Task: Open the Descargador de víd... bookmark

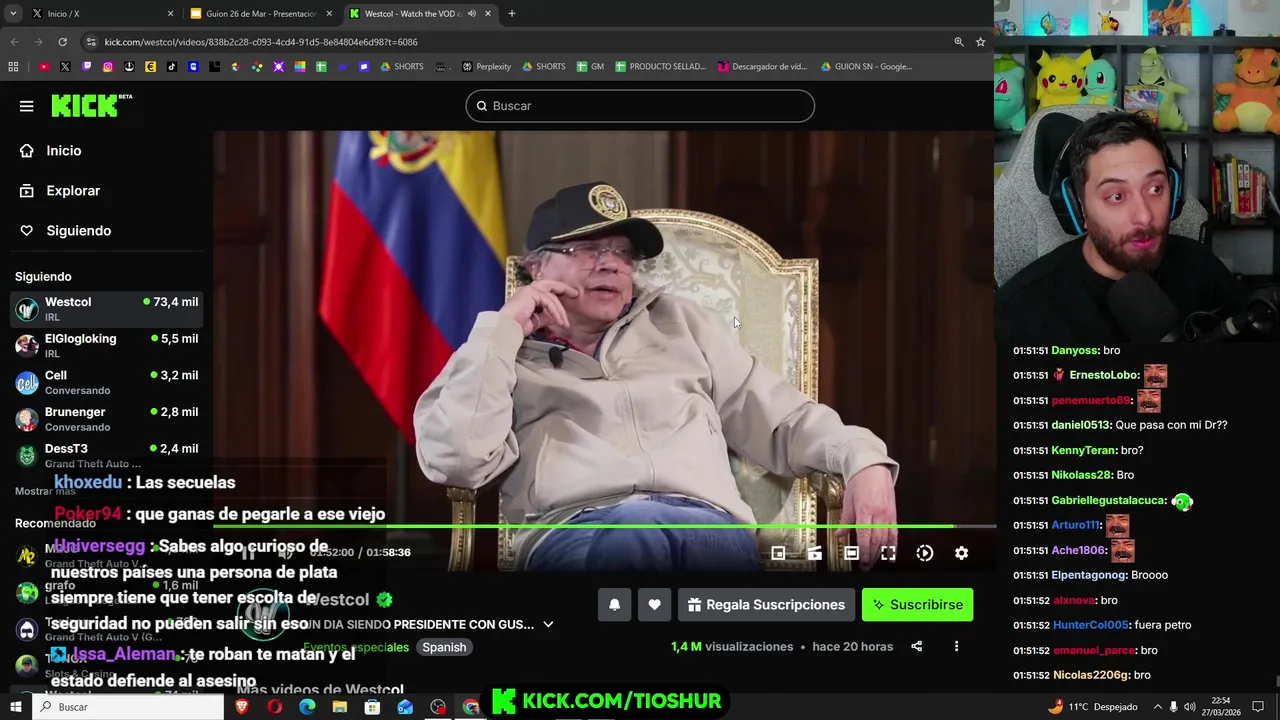Action: point(762,67)
